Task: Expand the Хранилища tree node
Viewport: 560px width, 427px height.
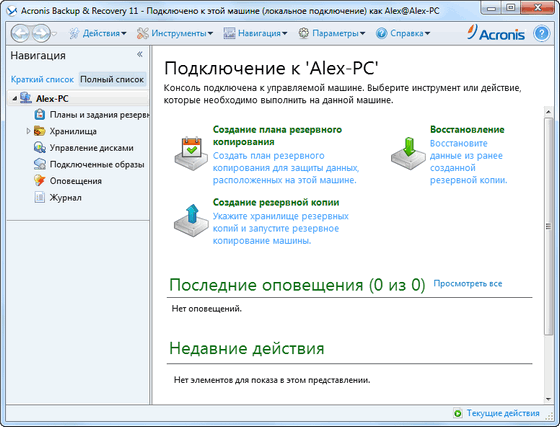Action: coord(28,131)
